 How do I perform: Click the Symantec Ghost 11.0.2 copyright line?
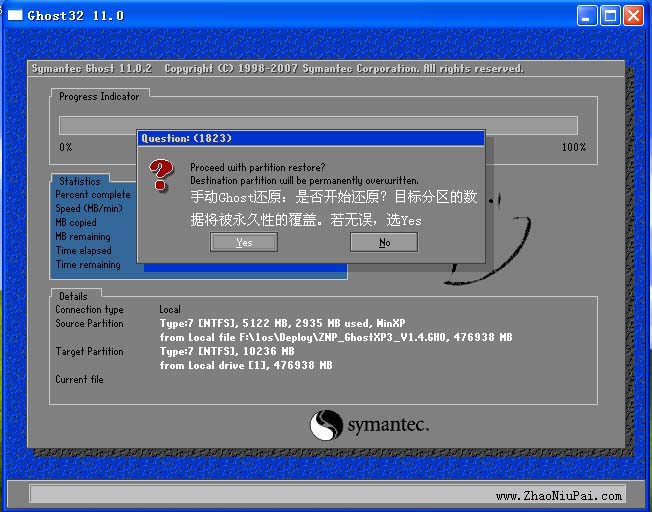pyautogui.click(x=277, y=69)
